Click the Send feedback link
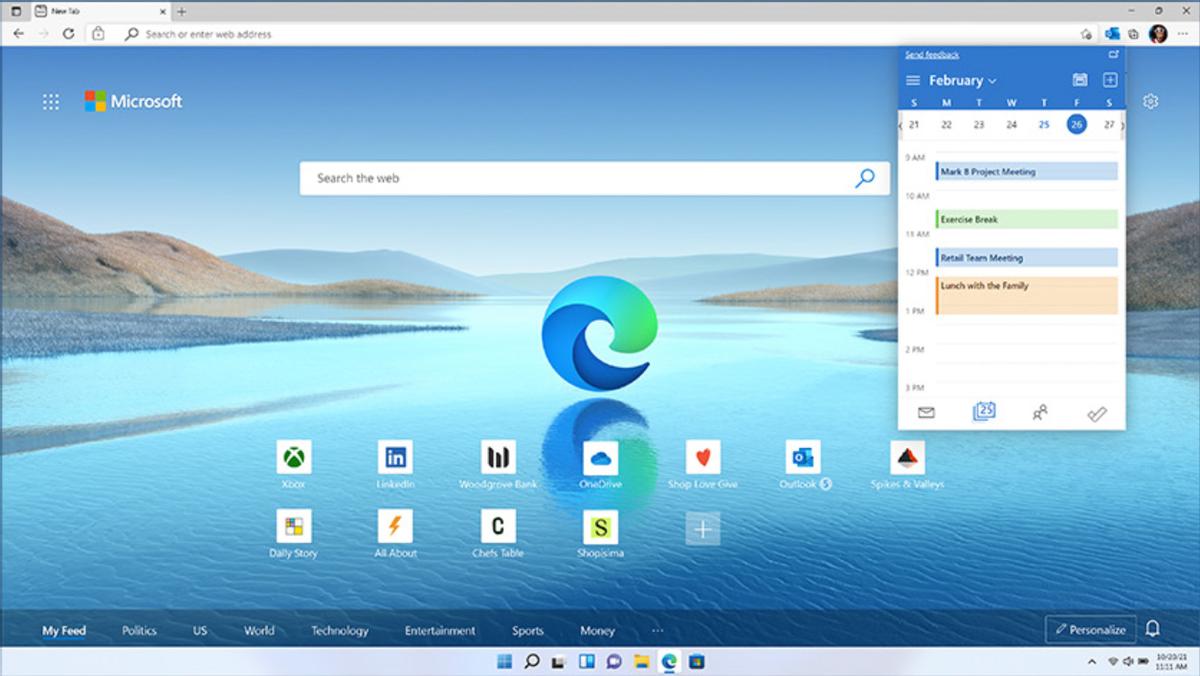Viewport: 1200px width, 676px height. (932, 55)
